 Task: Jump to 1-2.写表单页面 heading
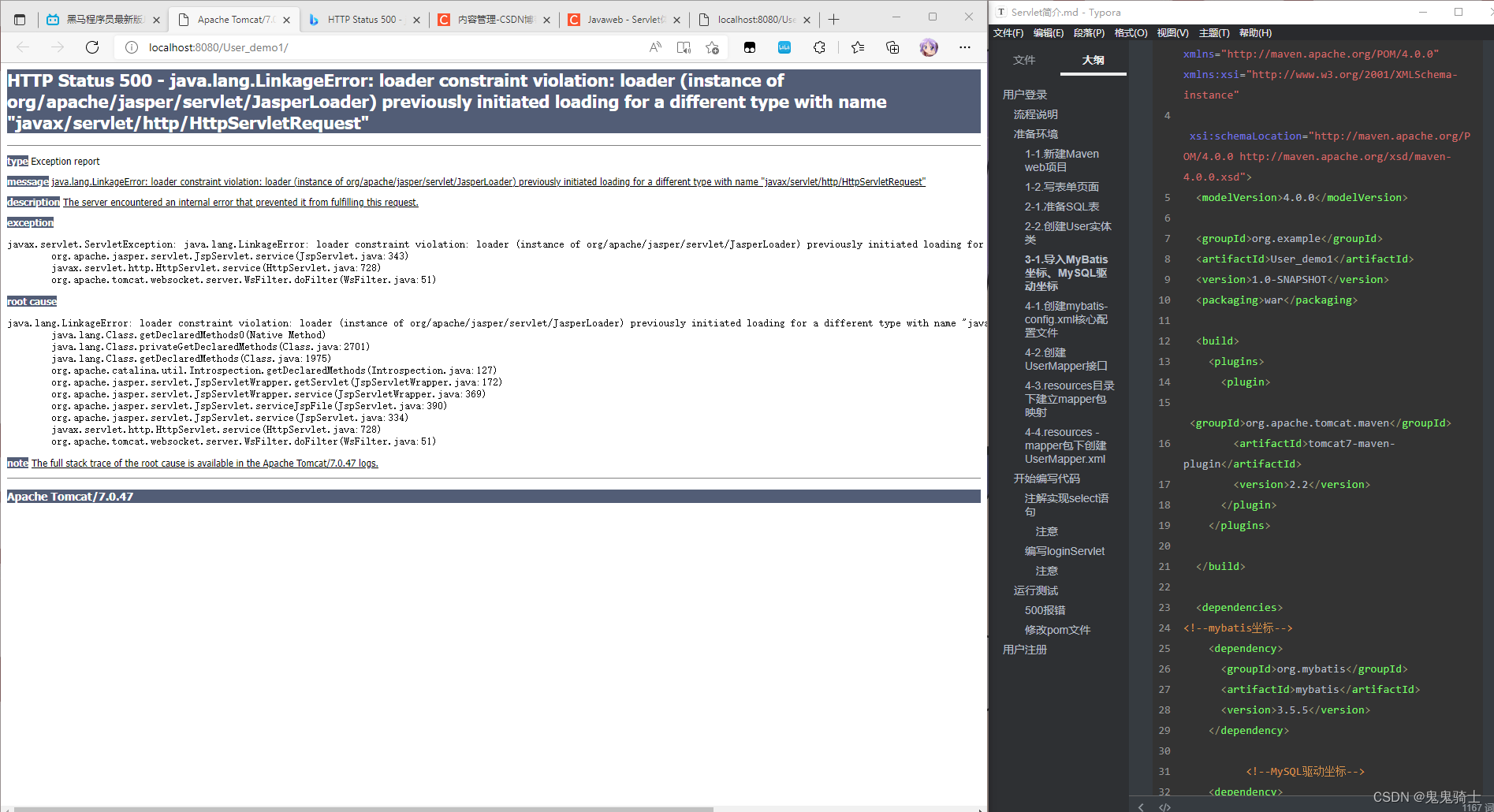click(x=1062, y=187)
